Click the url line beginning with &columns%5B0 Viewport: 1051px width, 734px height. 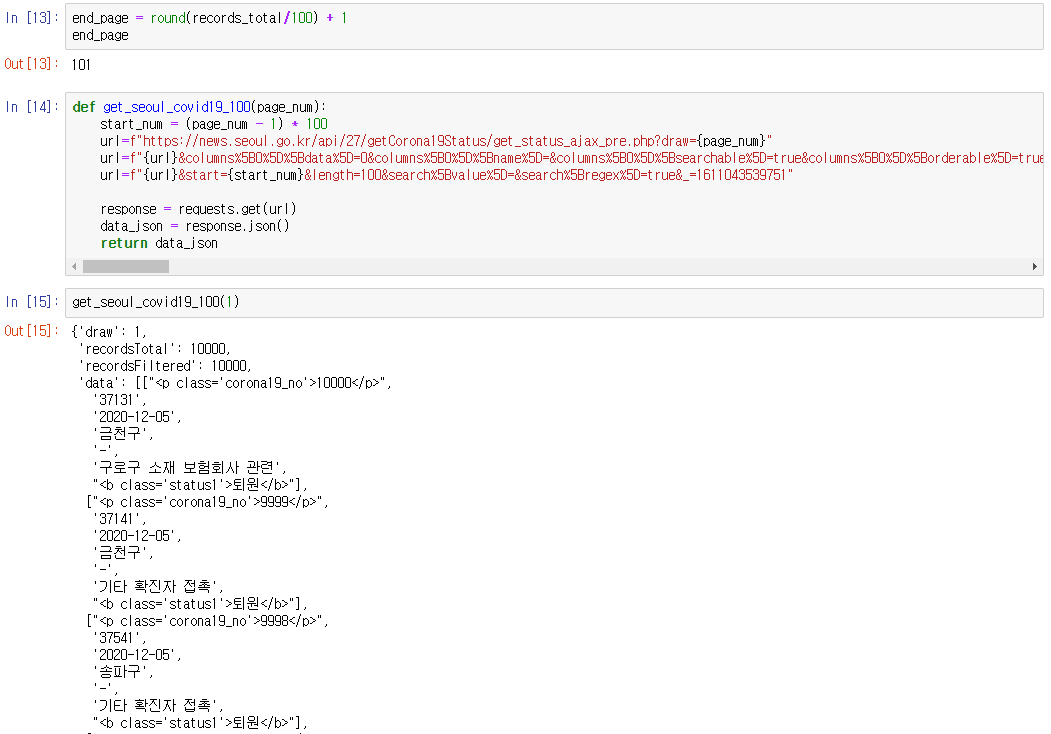coord(572,158)
